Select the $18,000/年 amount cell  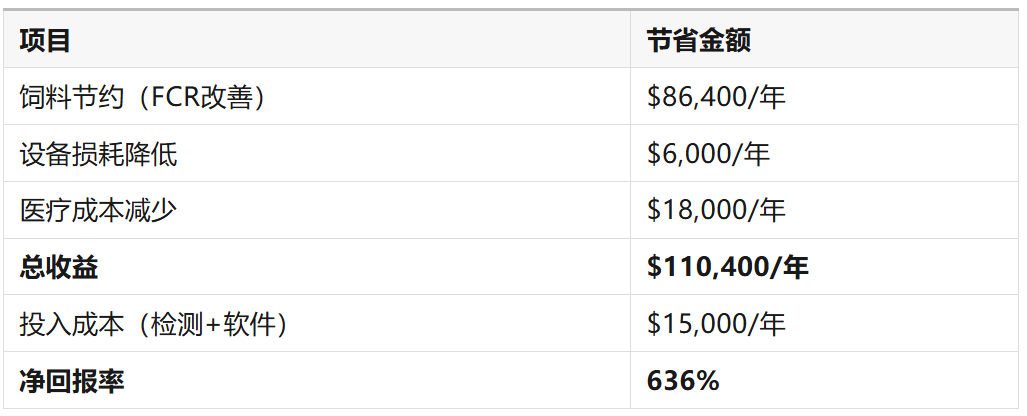(x=716, y=211)
